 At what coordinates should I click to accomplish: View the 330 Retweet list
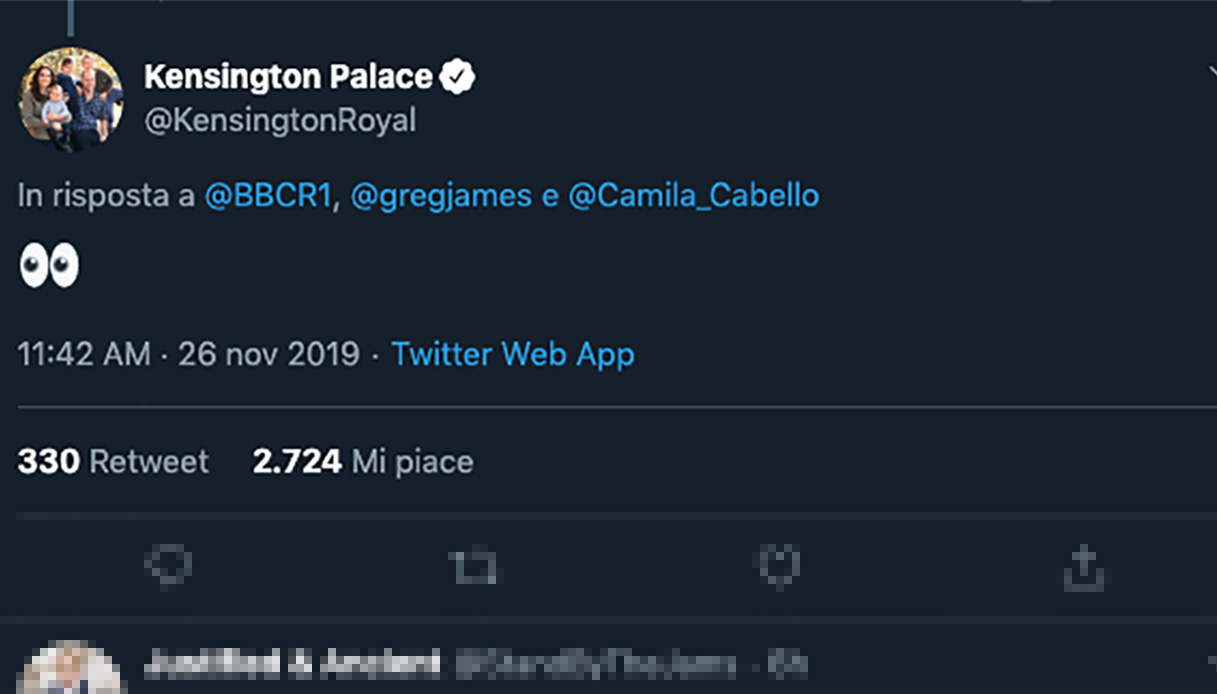click(113, 461)
